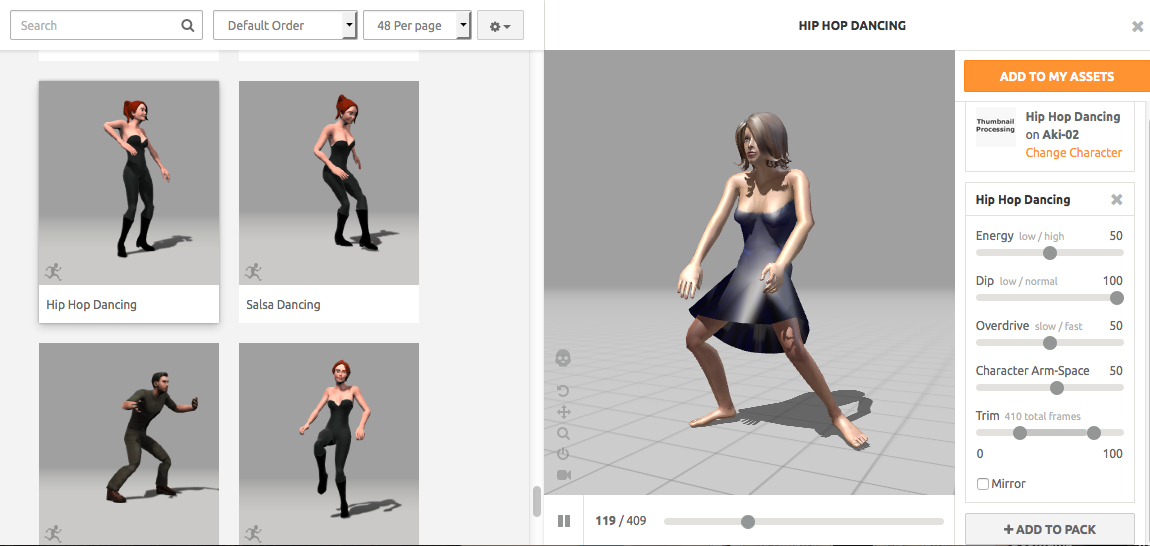Open the Default Order dropdown
The image size is (1150, 546).
[285, 25]
